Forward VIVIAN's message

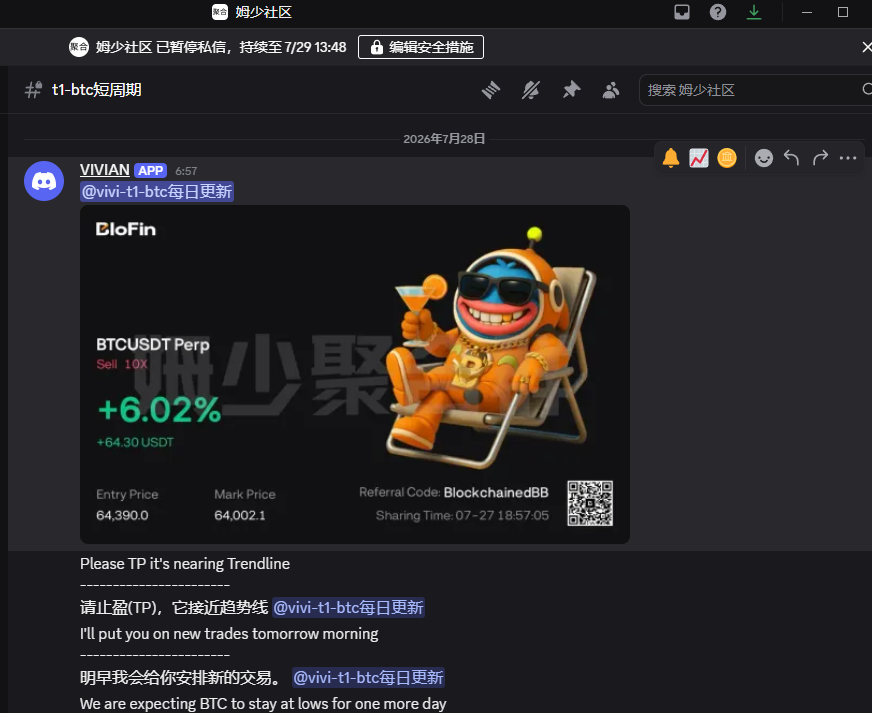pos(820,159)
